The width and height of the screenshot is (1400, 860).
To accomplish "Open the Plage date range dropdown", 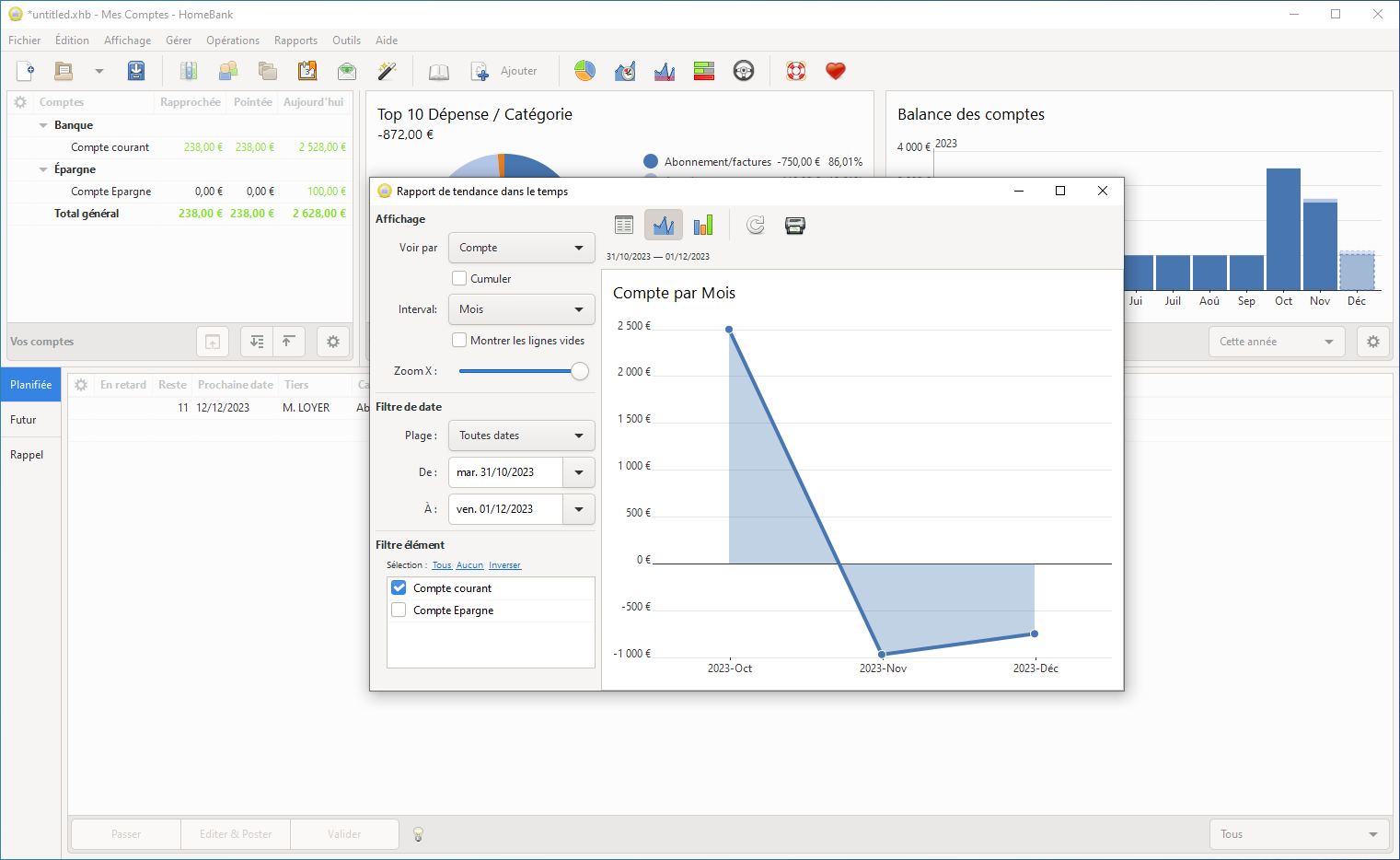I will coord(521,436).
